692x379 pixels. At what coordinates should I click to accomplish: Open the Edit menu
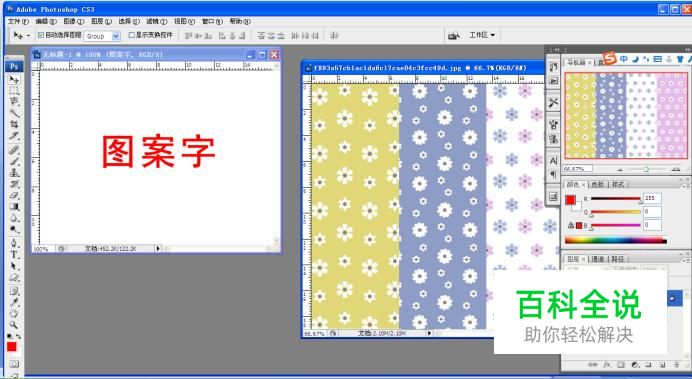(46, 21)
